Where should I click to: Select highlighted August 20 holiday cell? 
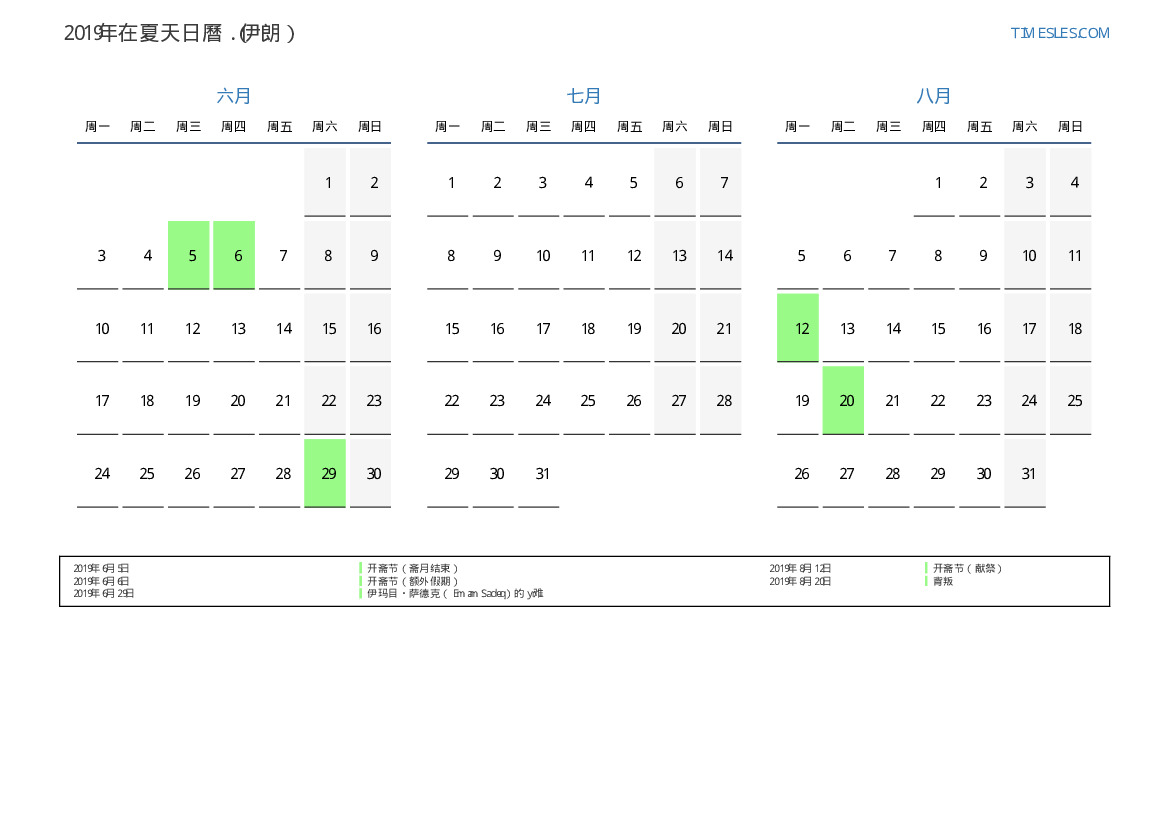point(843,400)
